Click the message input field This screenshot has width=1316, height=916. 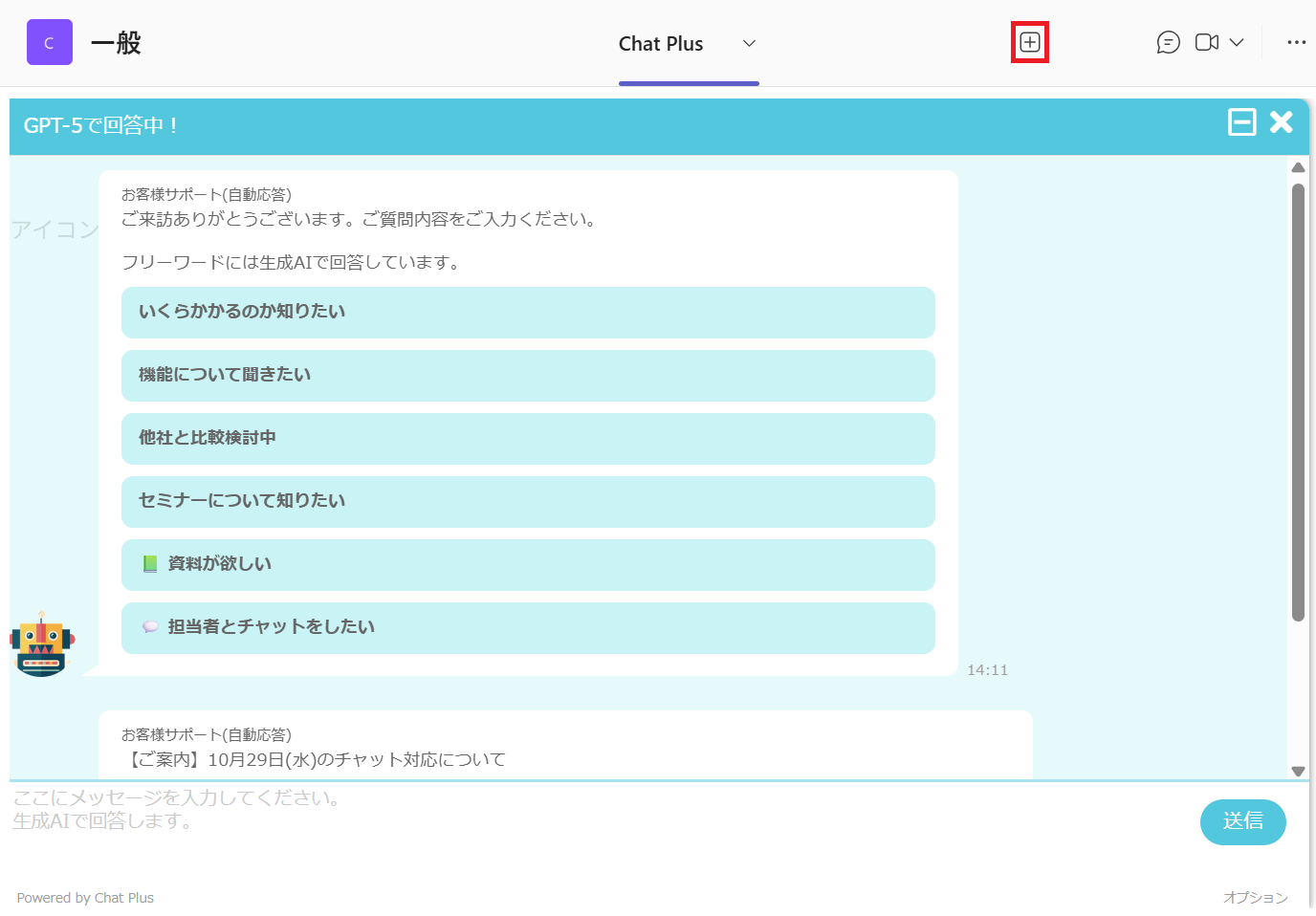pos(593,820)
